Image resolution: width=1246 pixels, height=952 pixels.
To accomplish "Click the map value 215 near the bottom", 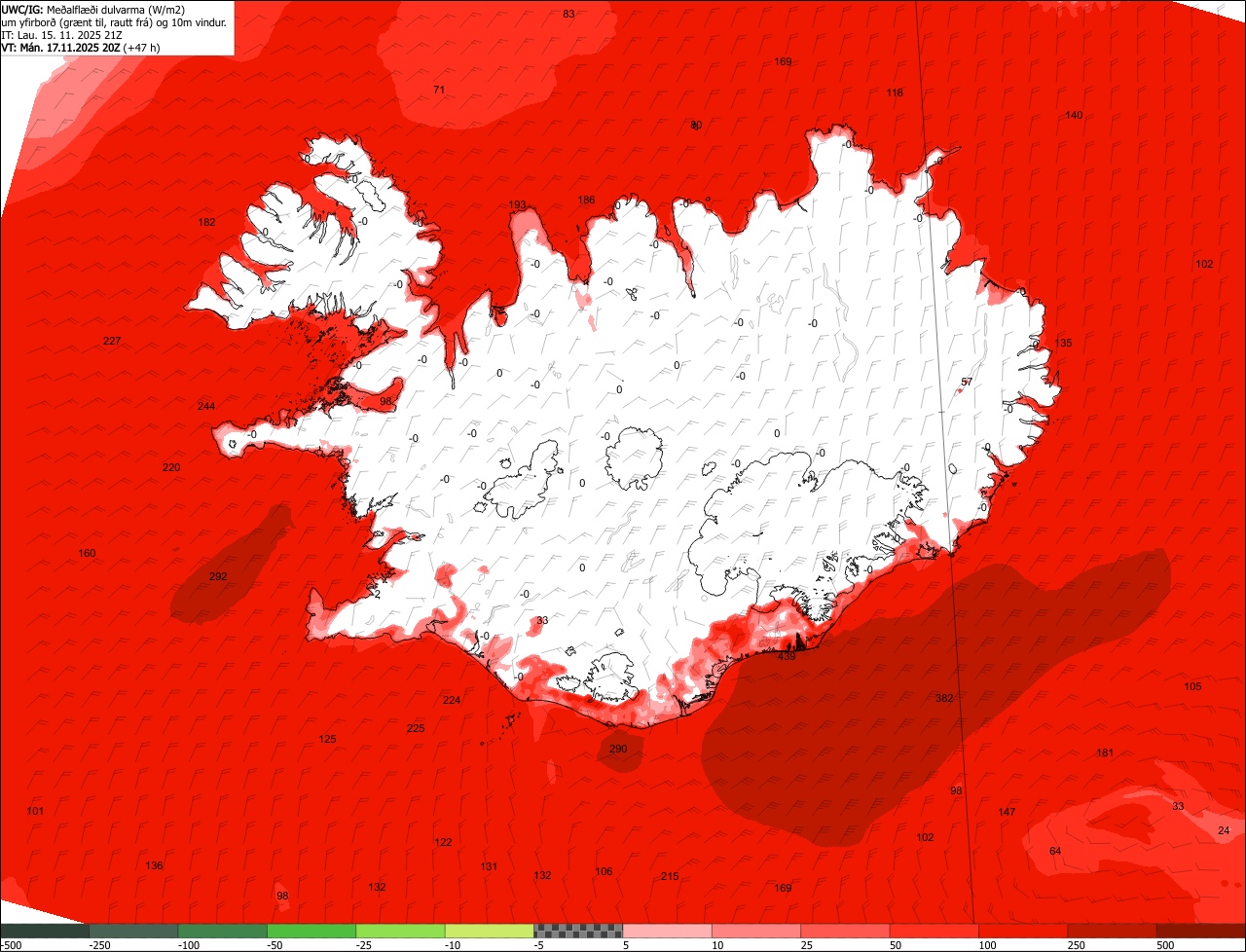I will [x=670, y=877].
